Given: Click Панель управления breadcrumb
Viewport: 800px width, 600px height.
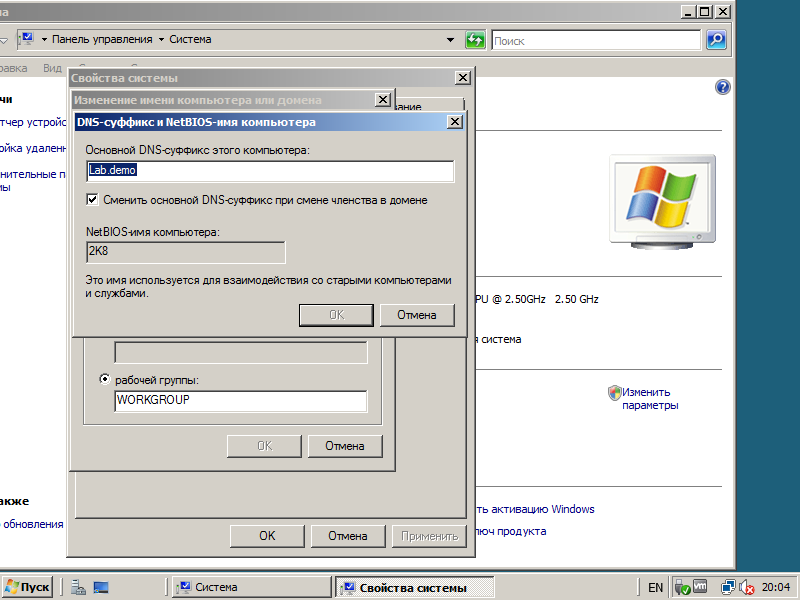Looking at the screenshot, I should pyautogui.click(x=102, y=39).
